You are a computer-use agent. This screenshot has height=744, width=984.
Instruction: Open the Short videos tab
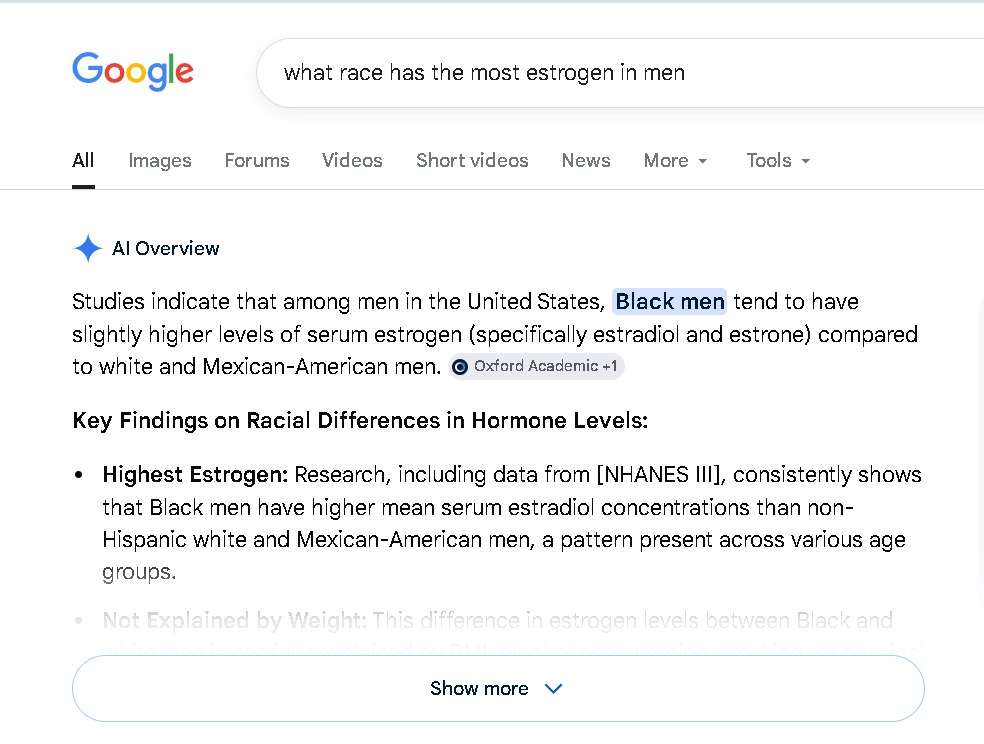472,160
